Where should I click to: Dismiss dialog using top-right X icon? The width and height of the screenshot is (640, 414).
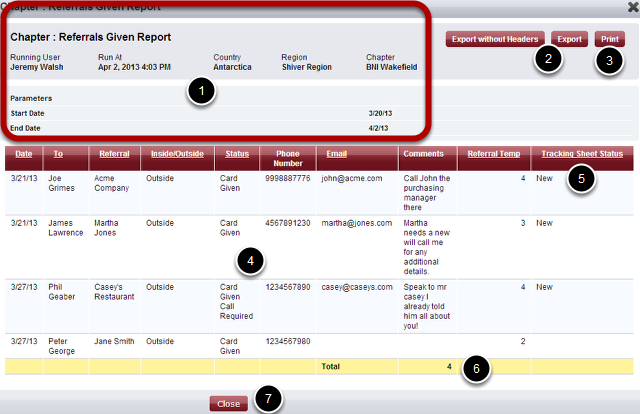pos(631,6)
